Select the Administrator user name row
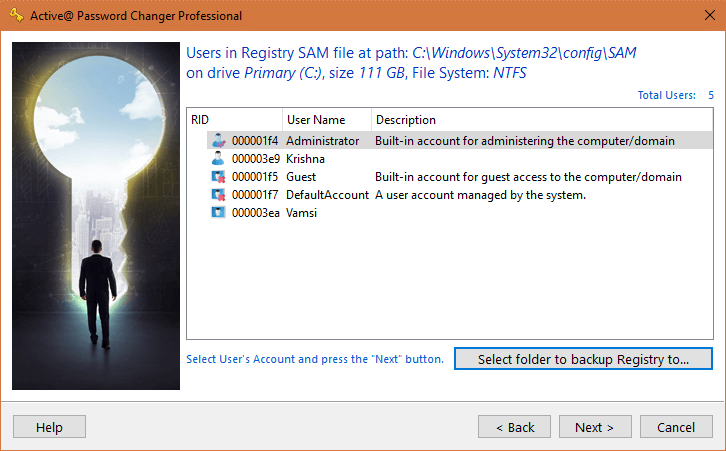This screenshot has width=726, height=451. click(x=459, y=140)
